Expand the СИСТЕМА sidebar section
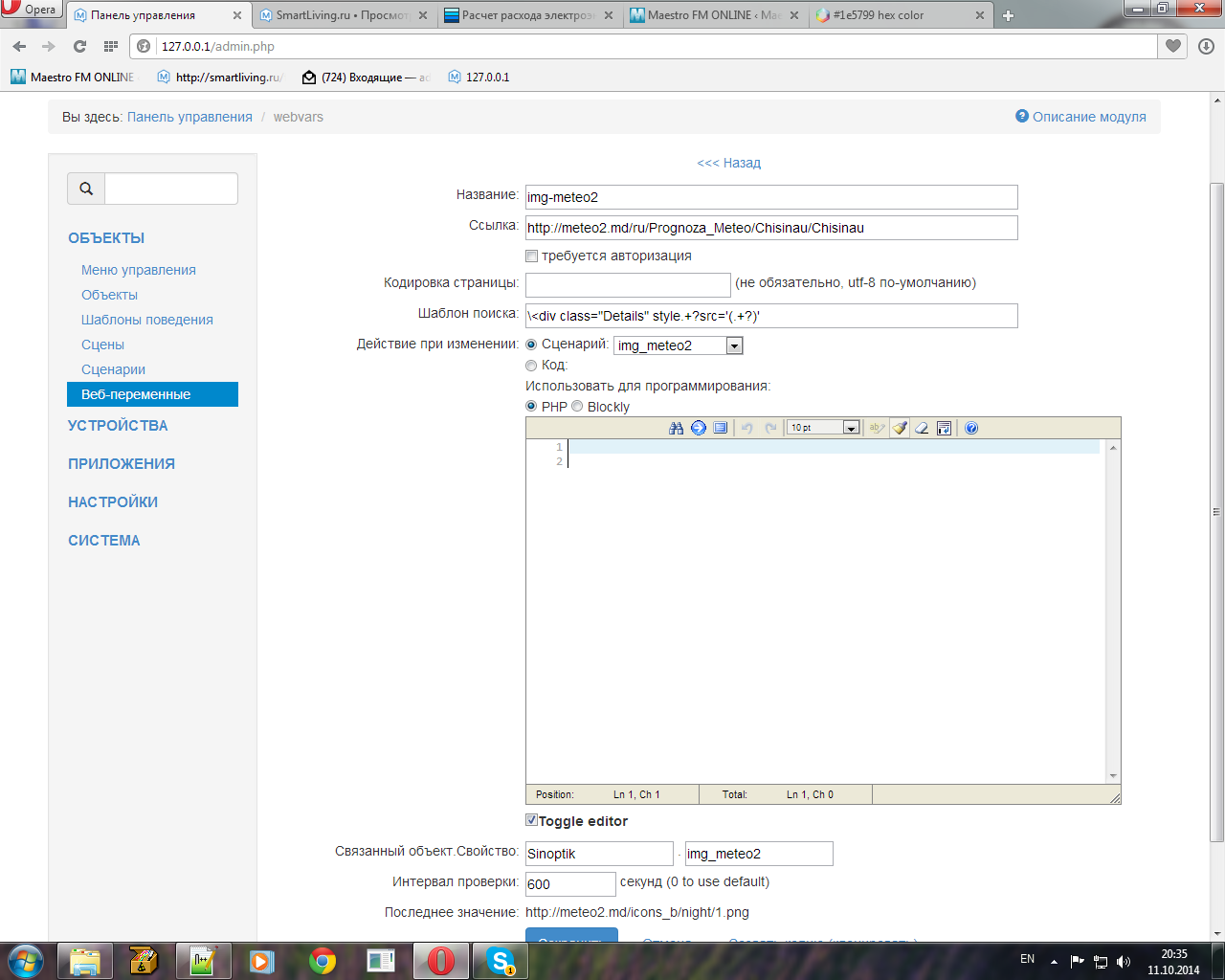 (x=104, y=541)
